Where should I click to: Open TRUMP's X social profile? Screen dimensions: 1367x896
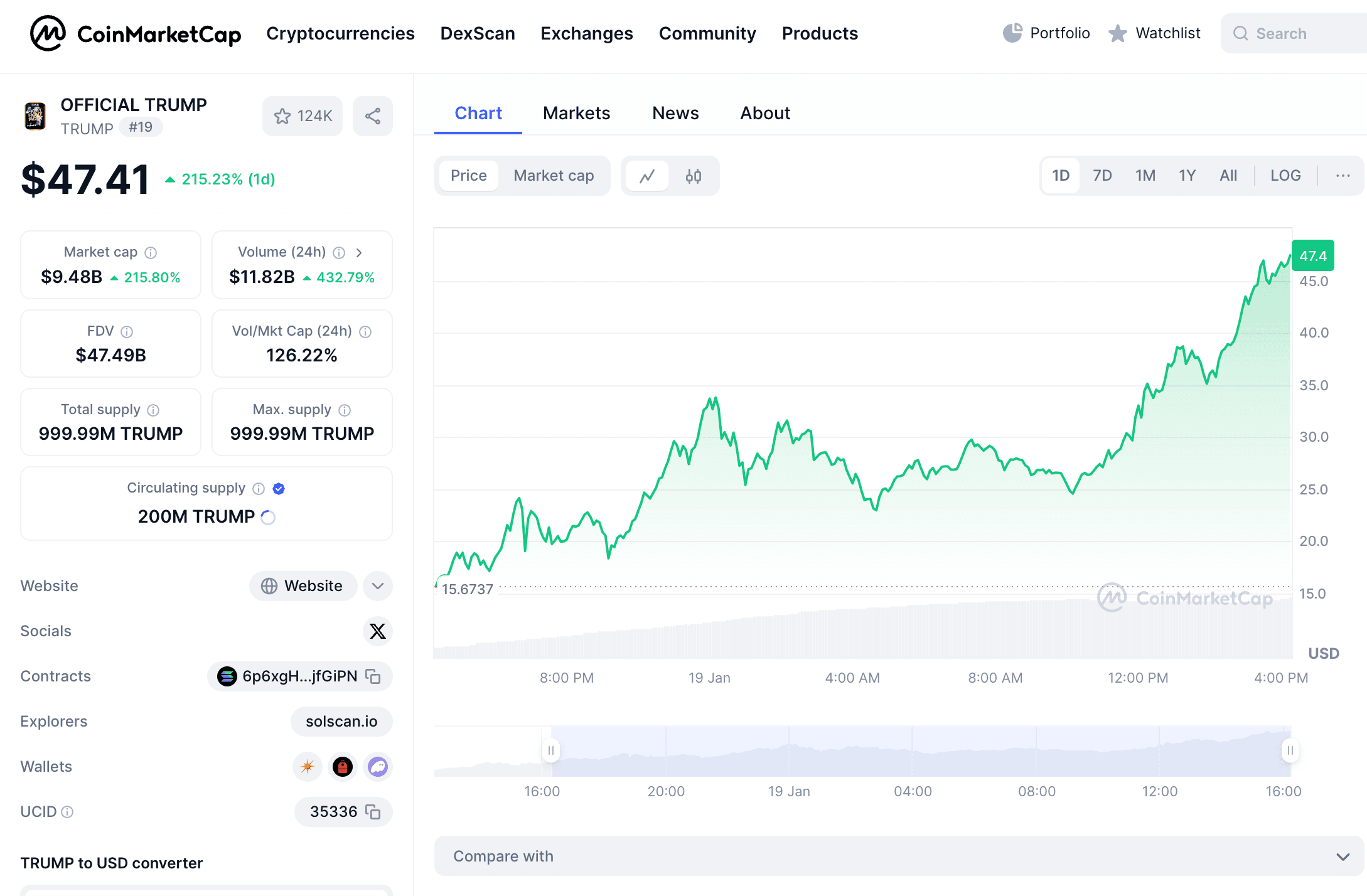pyautogui.click(x=377, y=631)
